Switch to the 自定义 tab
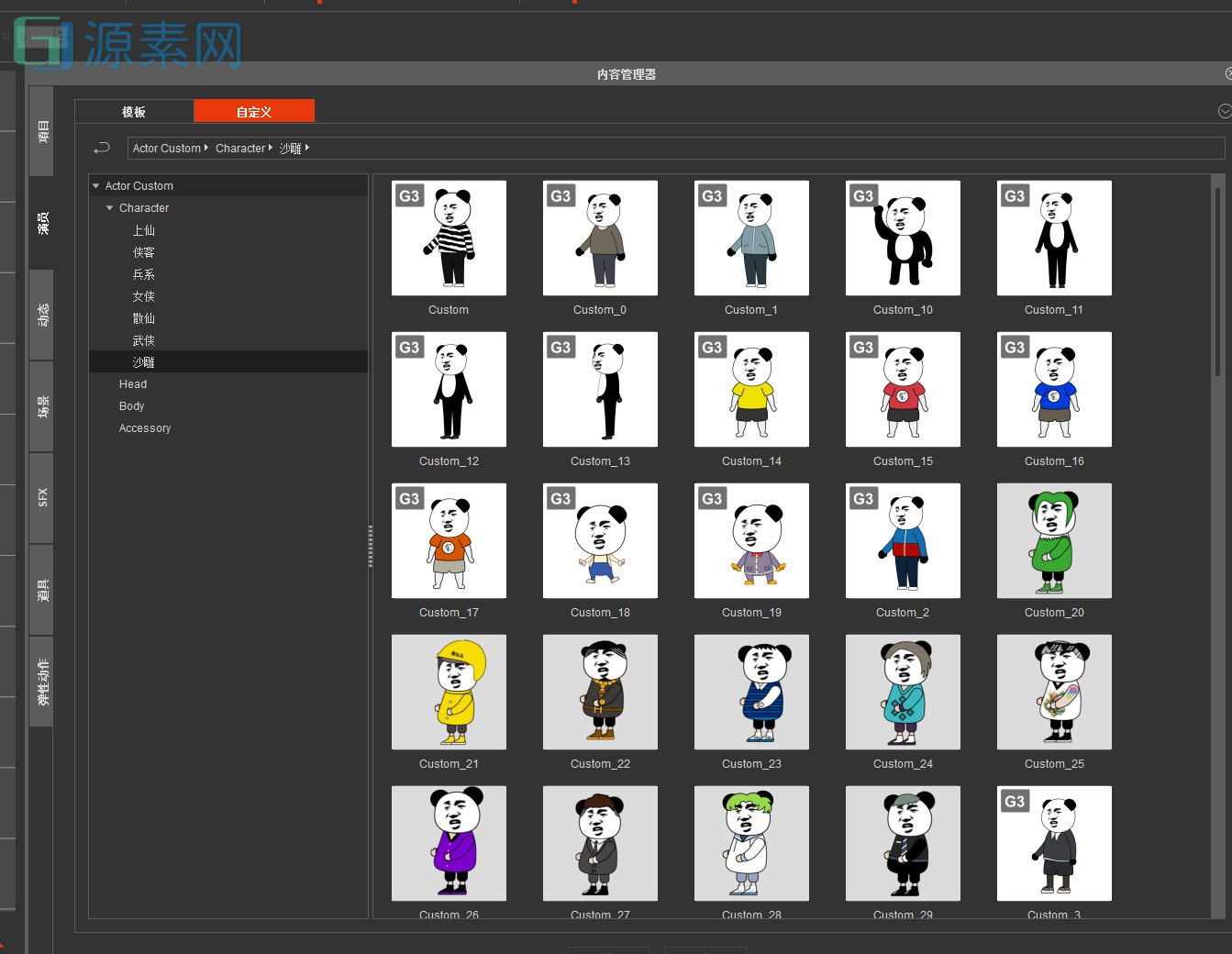The height and width of the screenshot is (954, 1232). (254, 112)
